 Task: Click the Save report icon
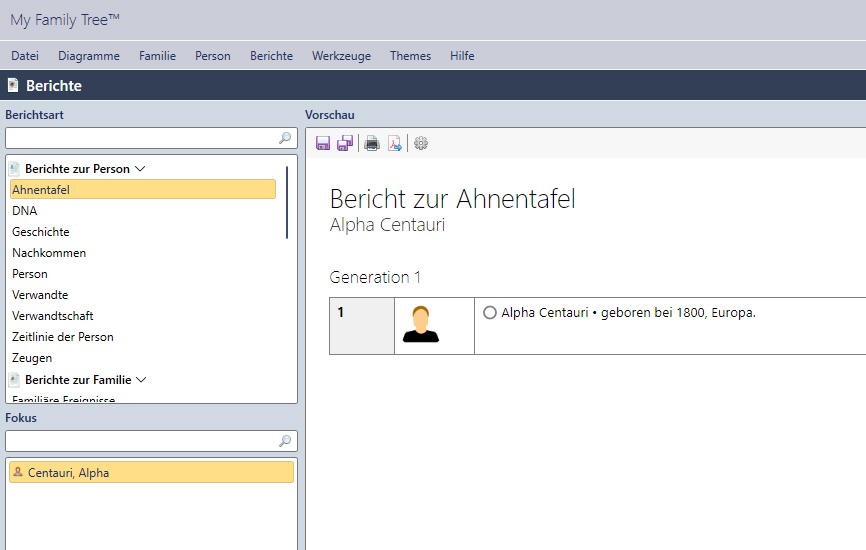pos(323,143)
